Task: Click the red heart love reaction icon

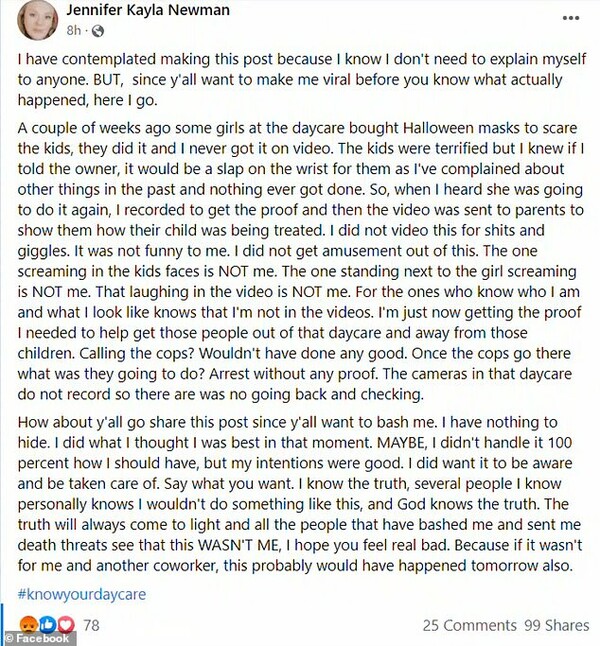Action: (x=66, y=625)
